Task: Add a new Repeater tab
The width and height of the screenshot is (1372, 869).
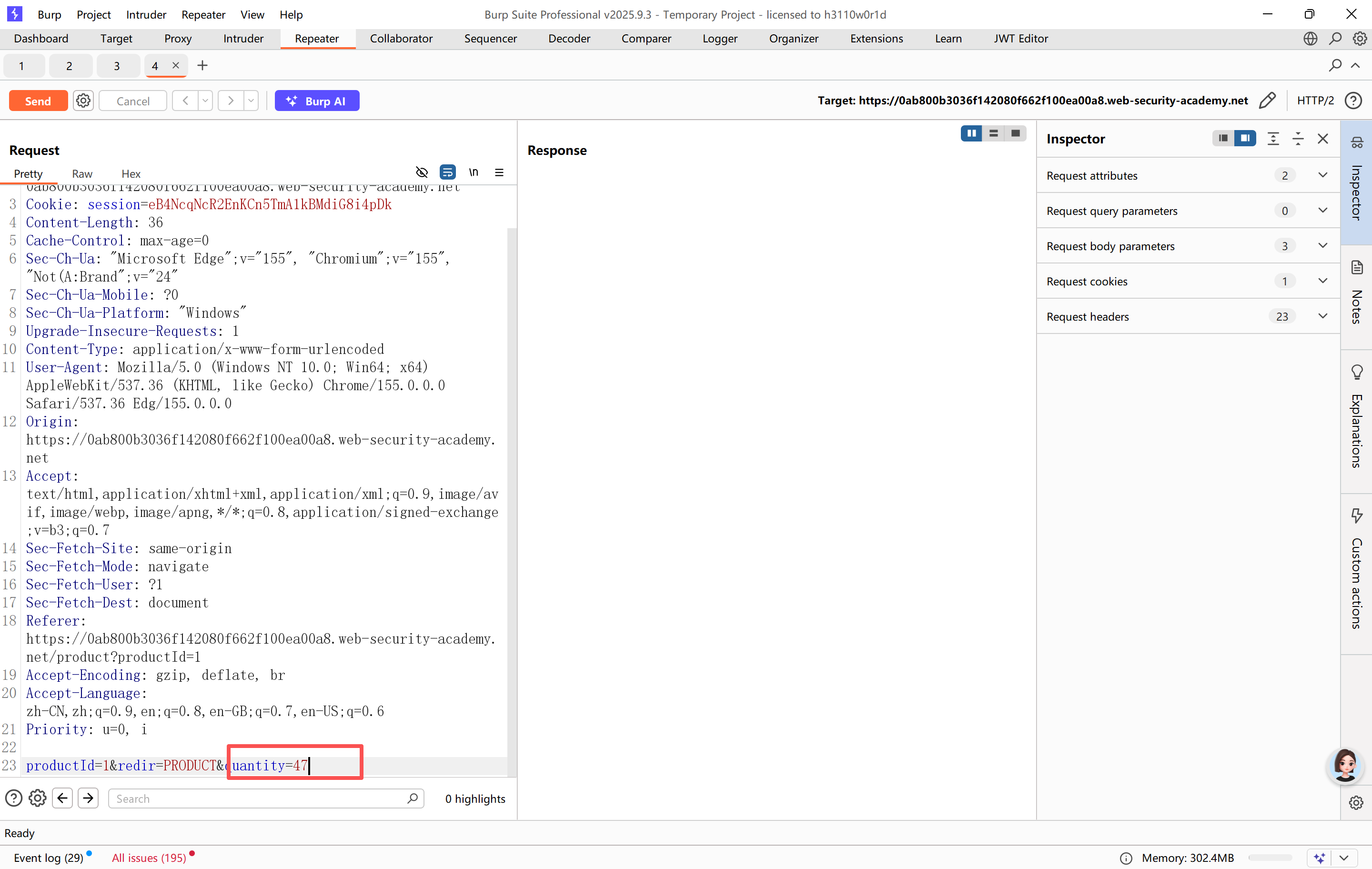Action: 202,66
